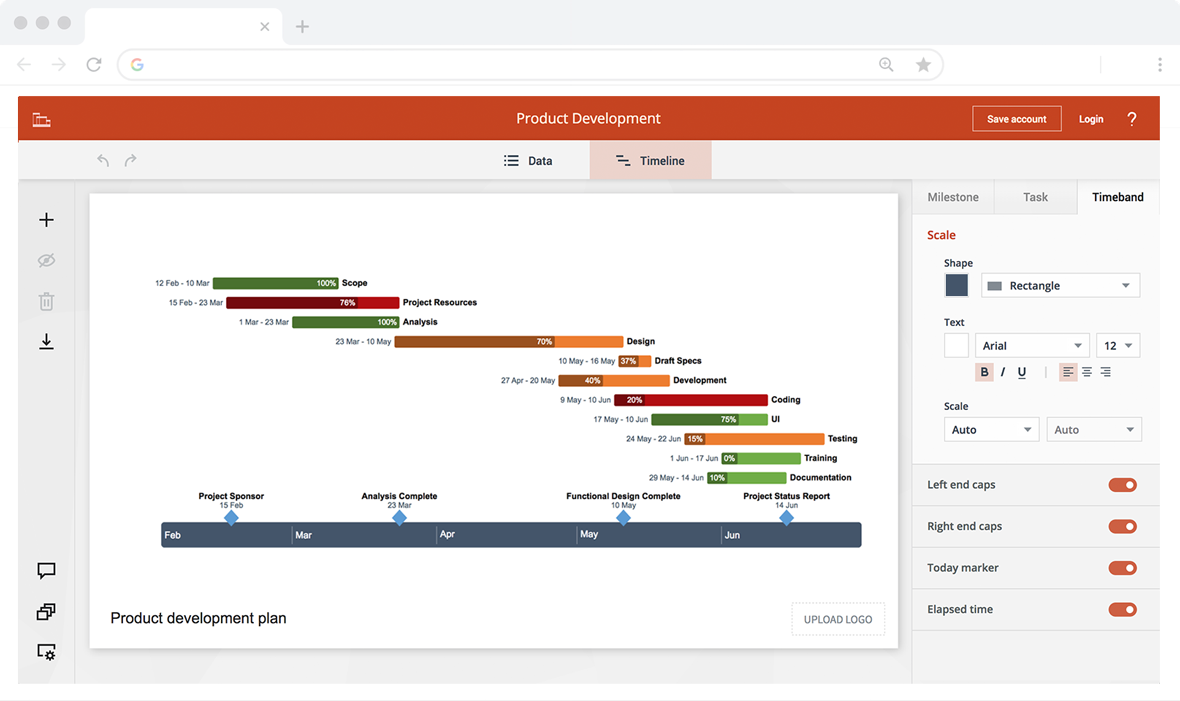Switch to the Data tab

528,160
